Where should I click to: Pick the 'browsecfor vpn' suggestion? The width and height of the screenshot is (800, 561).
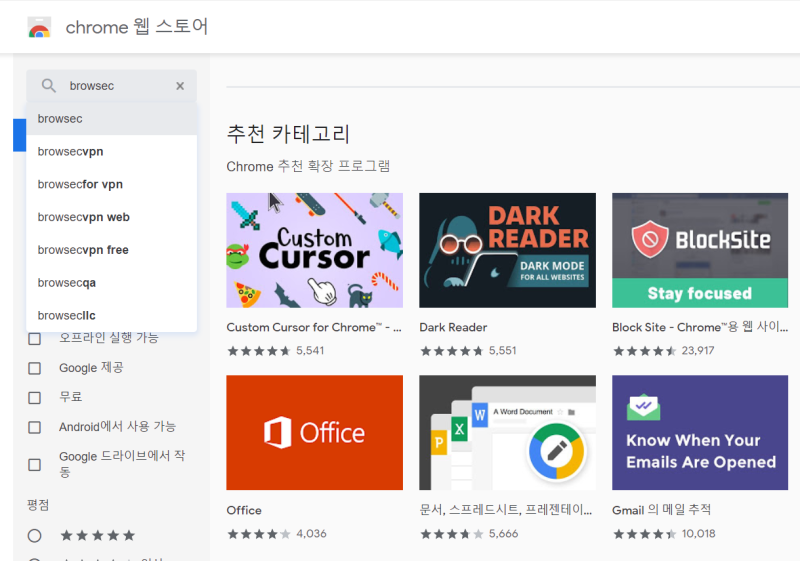coord(111,184)
